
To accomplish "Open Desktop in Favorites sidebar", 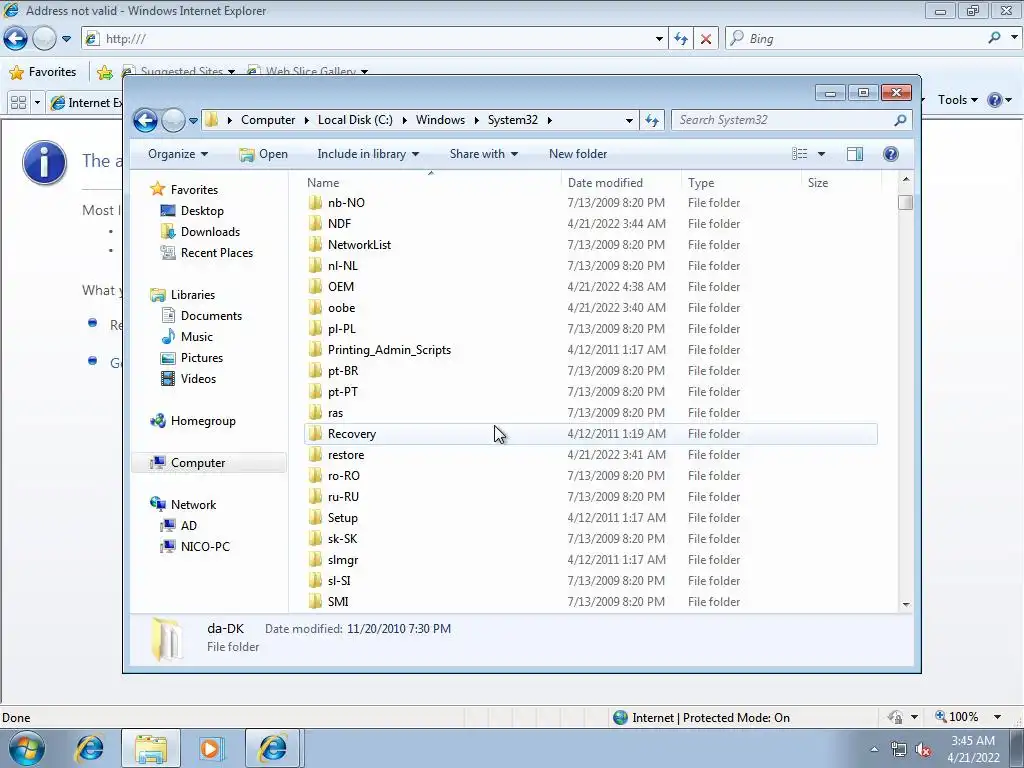I will tap(202, 211).
